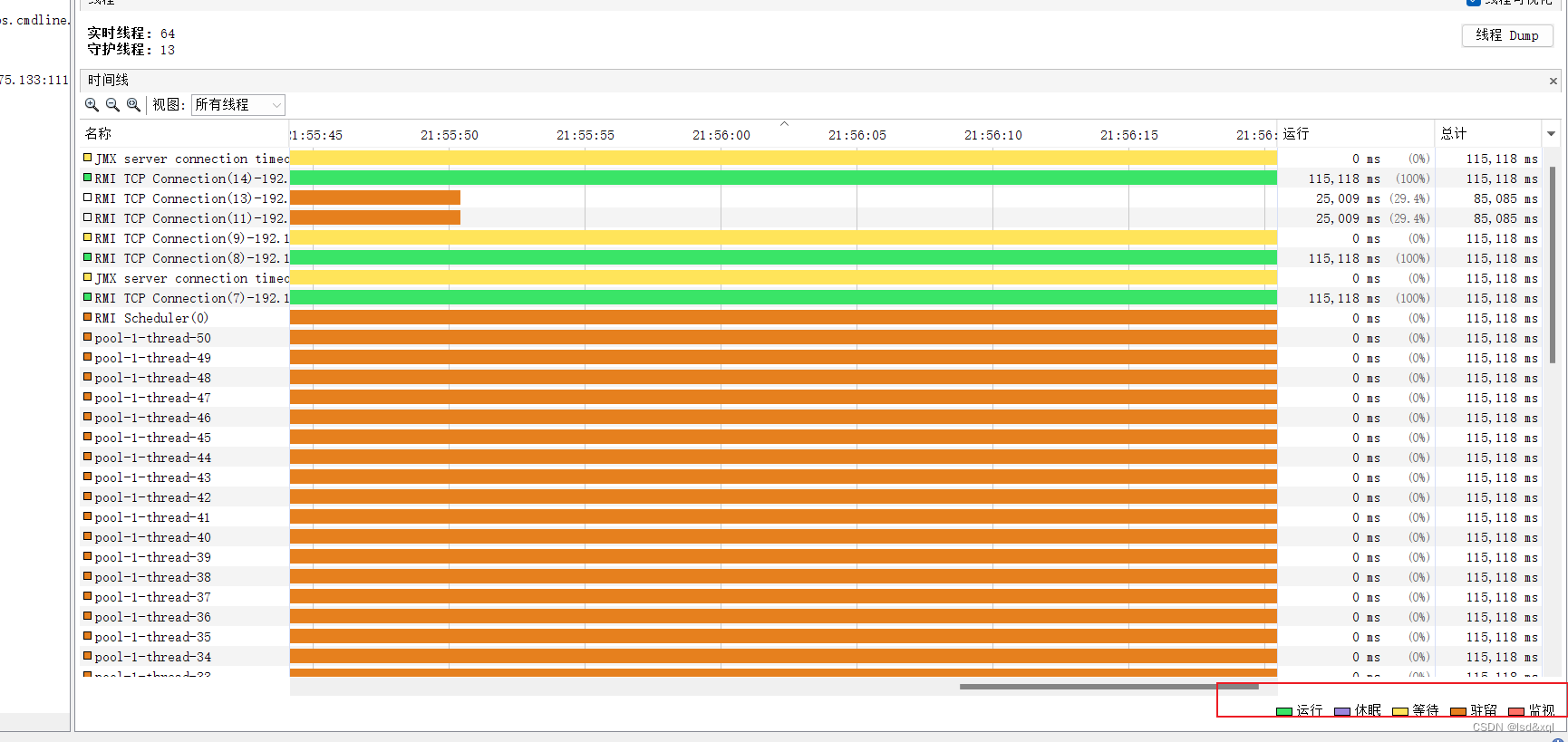Click the 线程 Dump button

coord(1507,35)
